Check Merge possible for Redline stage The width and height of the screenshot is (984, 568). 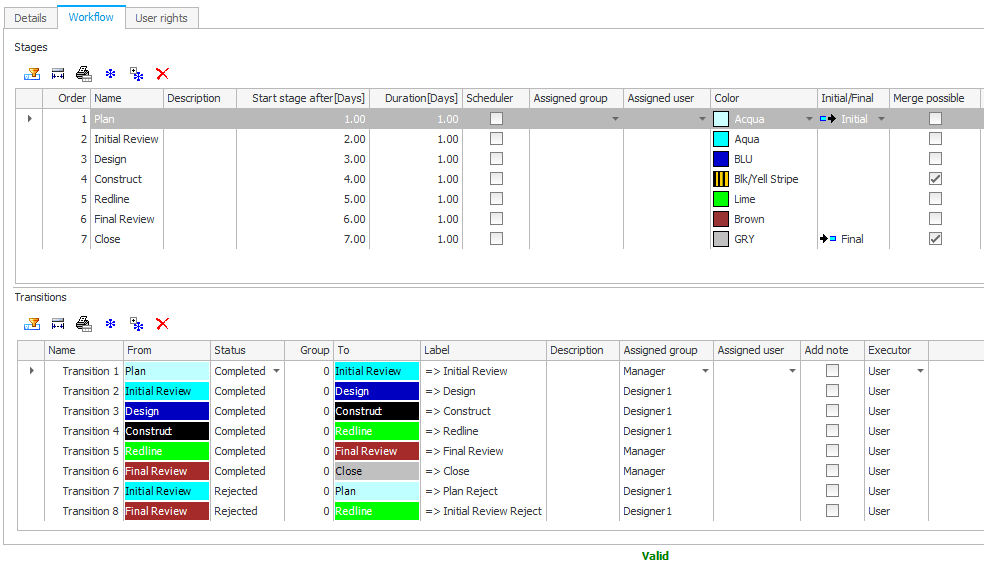935,199
